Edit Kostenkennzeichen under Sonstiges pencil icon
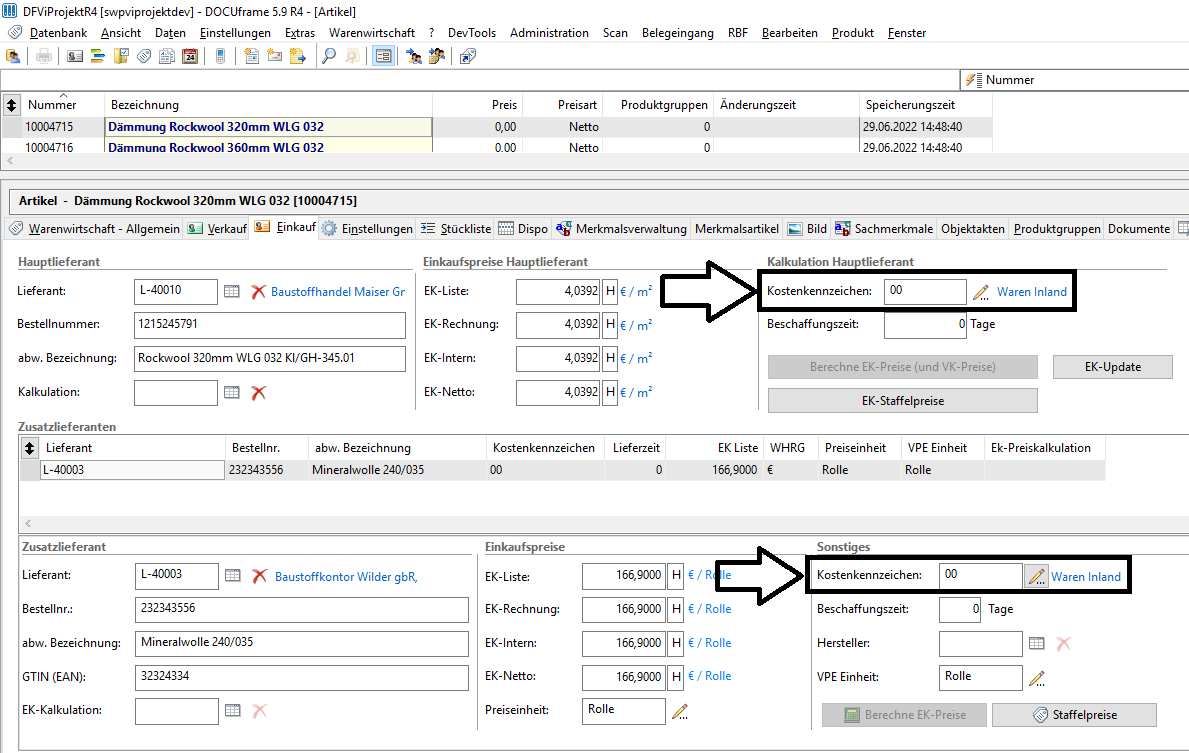This screenshot has height=753, width=1189. (1036, 576)
